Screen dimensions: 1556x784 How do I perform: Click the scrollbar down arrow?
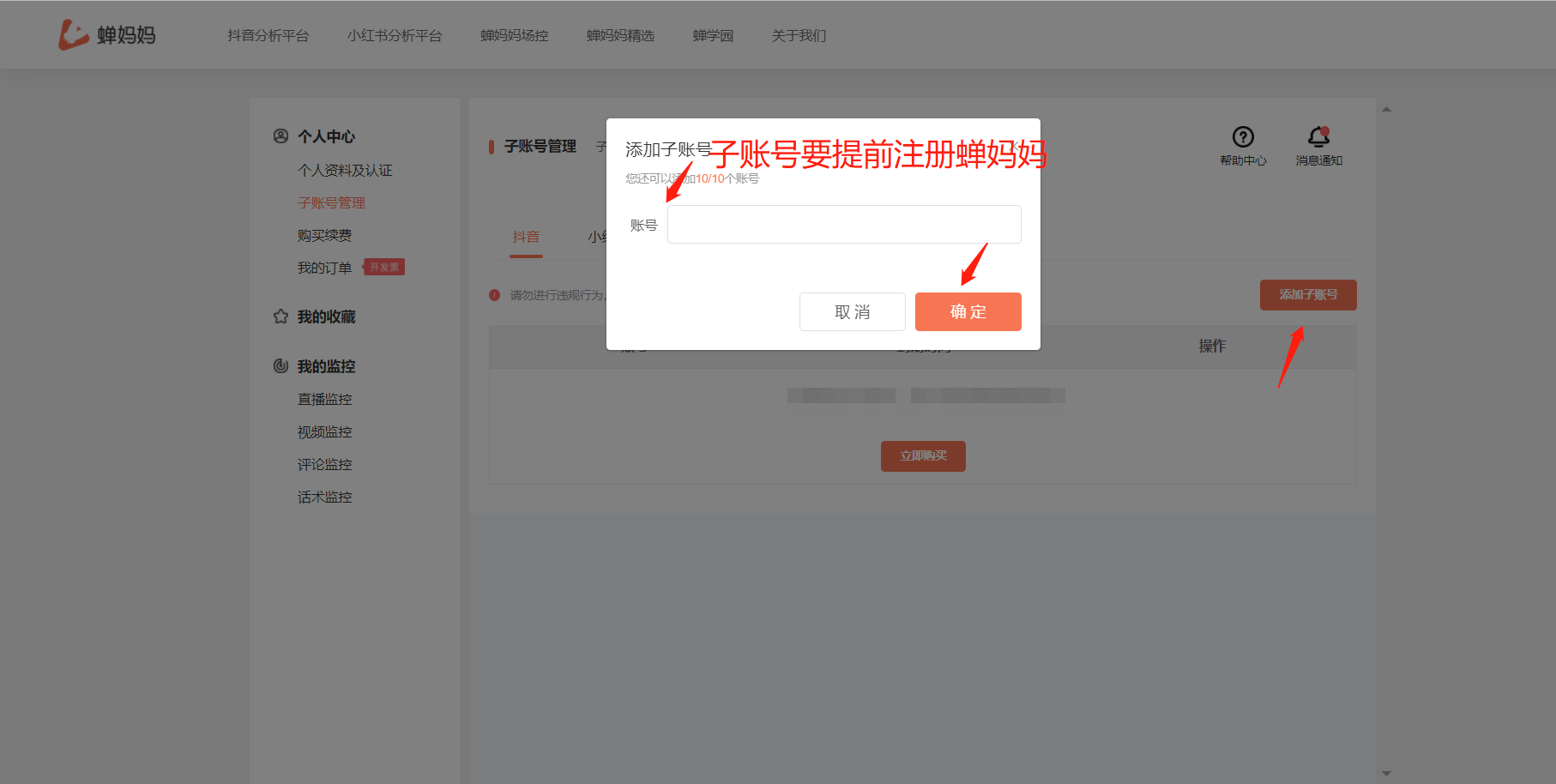pos(1386,774)
